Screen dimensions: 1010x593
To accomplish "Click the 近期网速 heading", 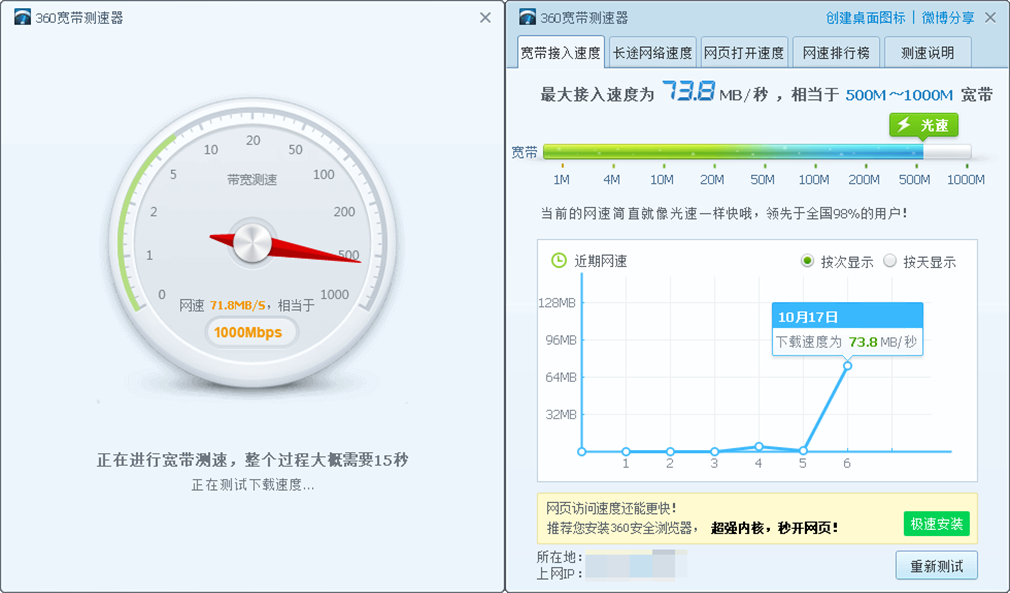I will pos(600,261).
